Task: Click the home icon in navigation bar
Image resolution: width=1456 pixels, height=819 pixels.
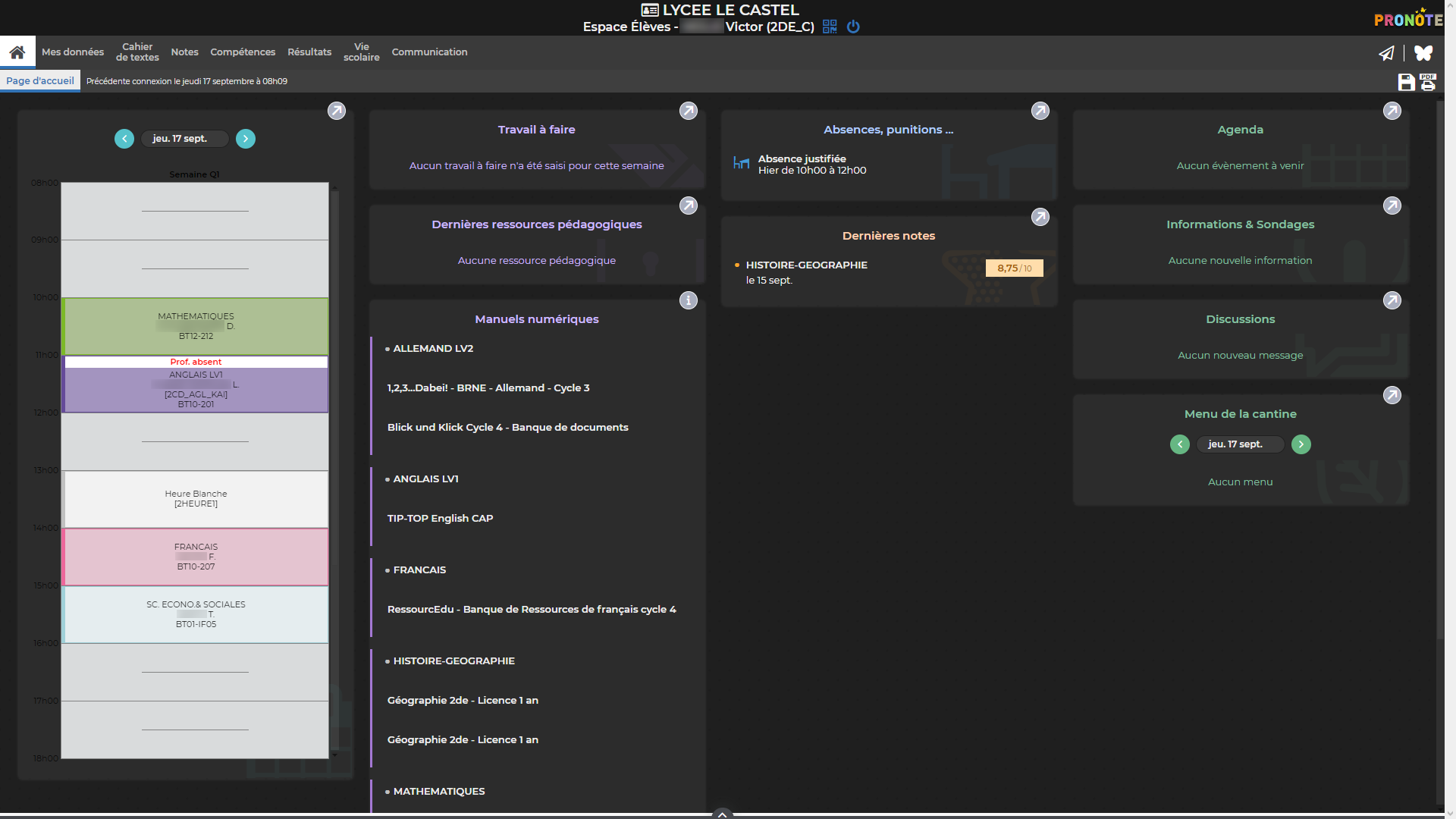Action: pos(17,52)
